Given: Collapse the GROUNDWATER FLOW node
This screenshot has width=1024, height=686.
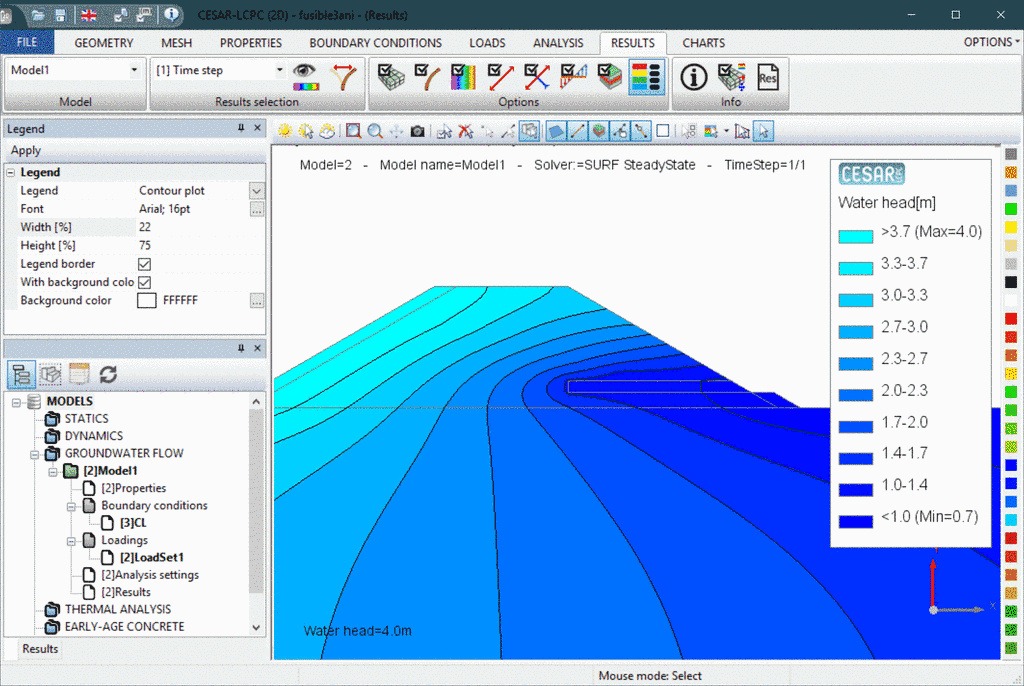Looking at the screenshot, I should 35,454.
